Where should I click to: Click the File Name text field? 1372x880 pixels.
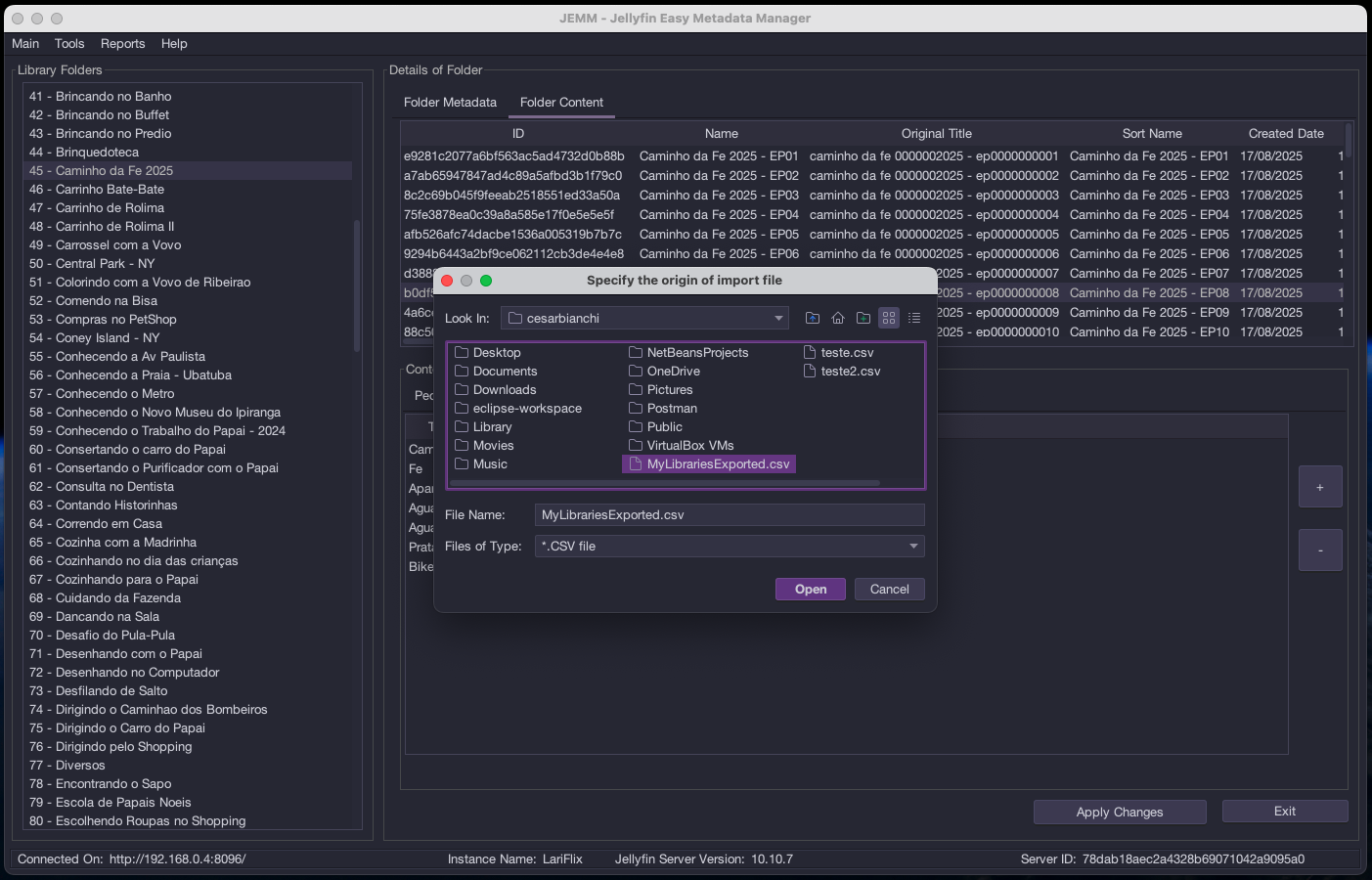tap(729, 515)
